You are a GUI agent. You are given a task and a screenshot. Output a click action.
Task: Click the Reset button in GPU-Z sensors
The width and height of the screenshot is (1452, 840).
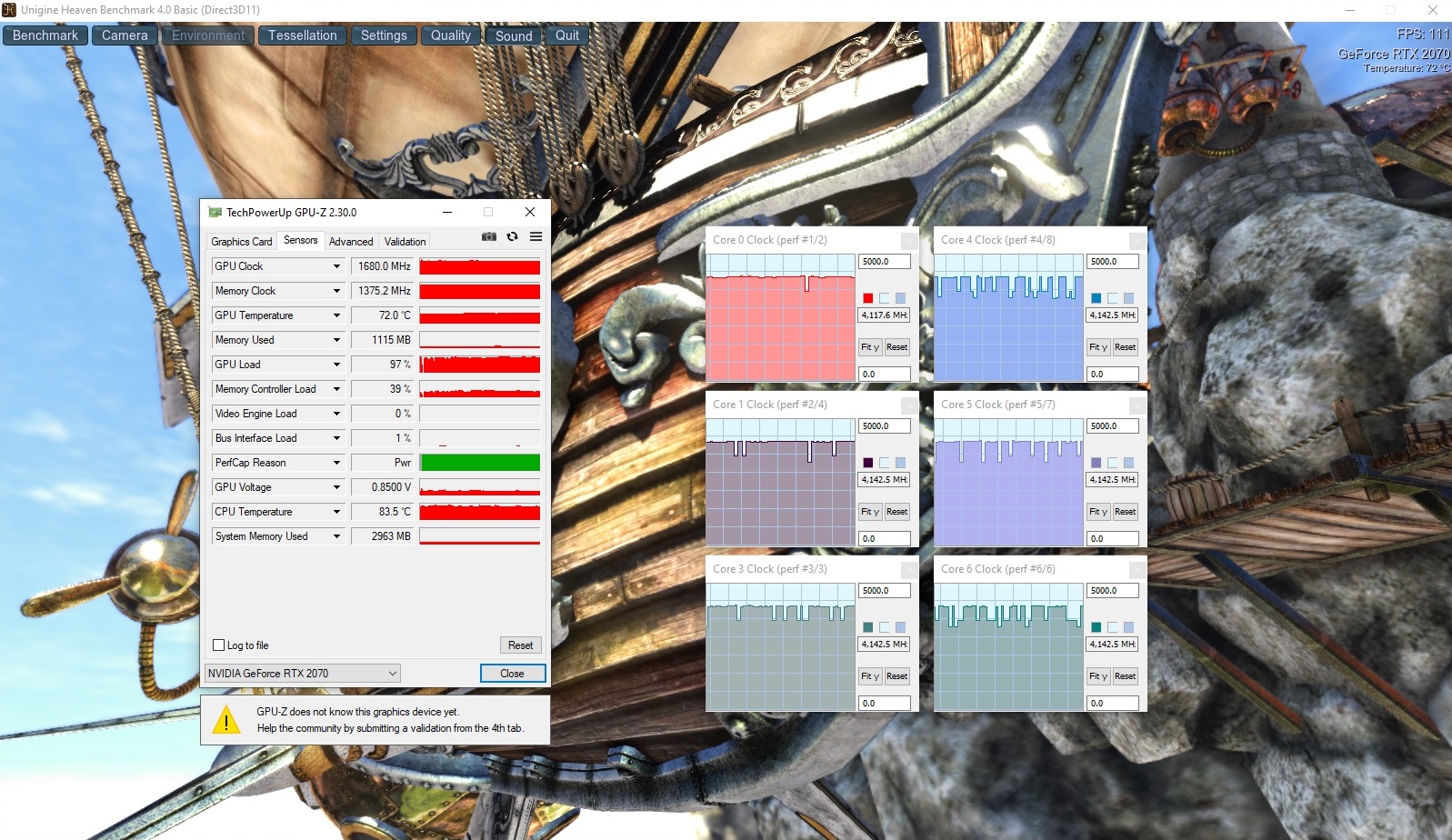coord(521,645)
